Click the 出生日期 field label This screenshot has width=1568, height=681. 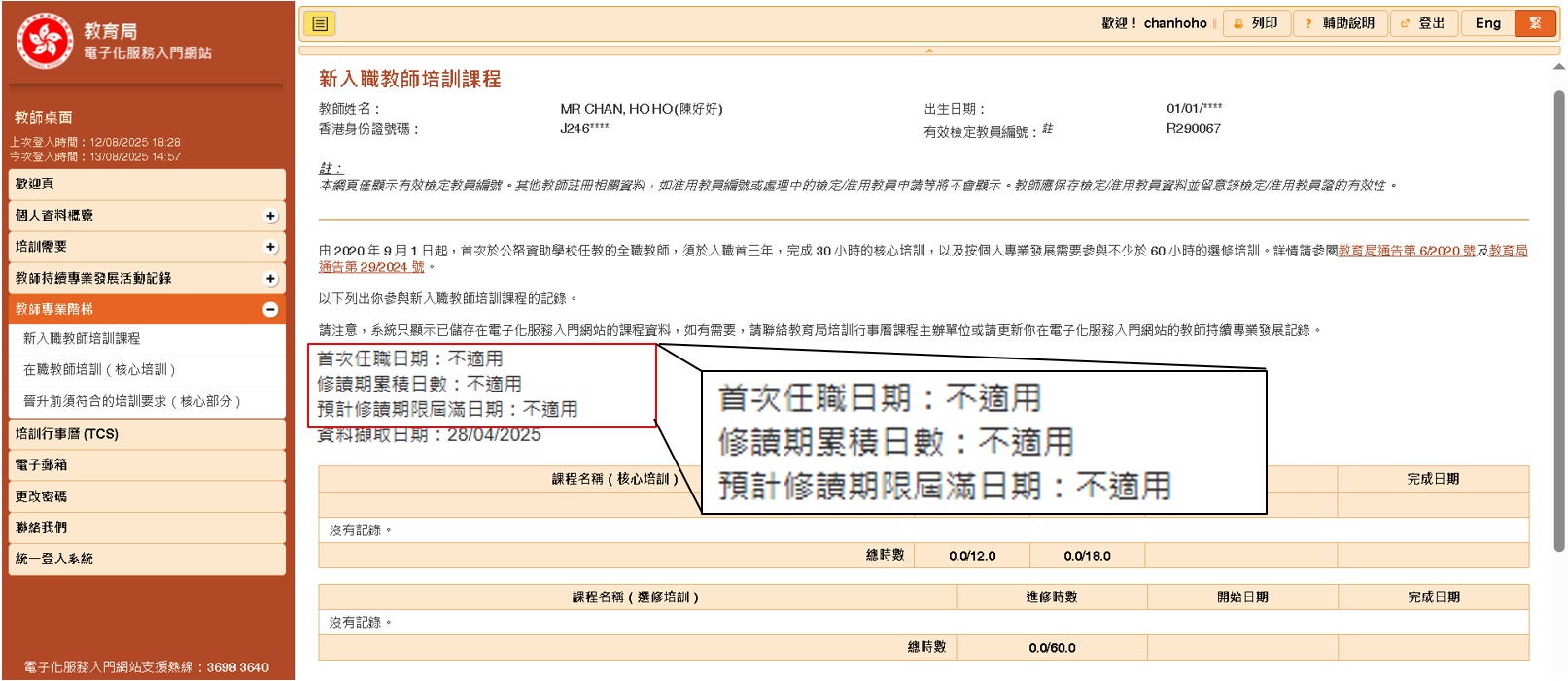click(x=955, y=109)
